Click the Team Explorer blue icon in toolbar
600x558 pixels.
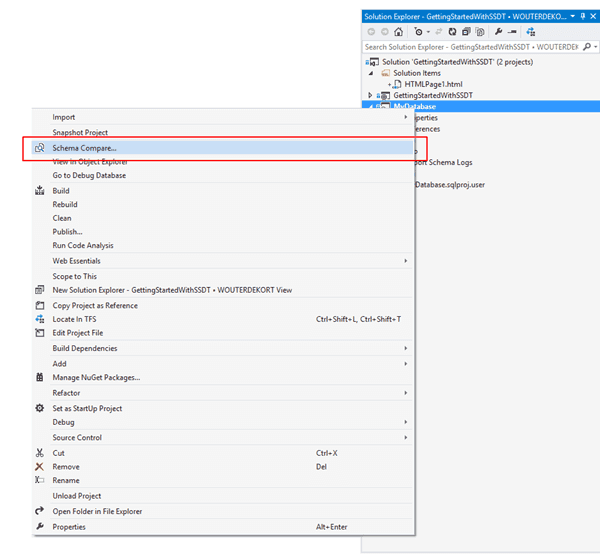530,32
